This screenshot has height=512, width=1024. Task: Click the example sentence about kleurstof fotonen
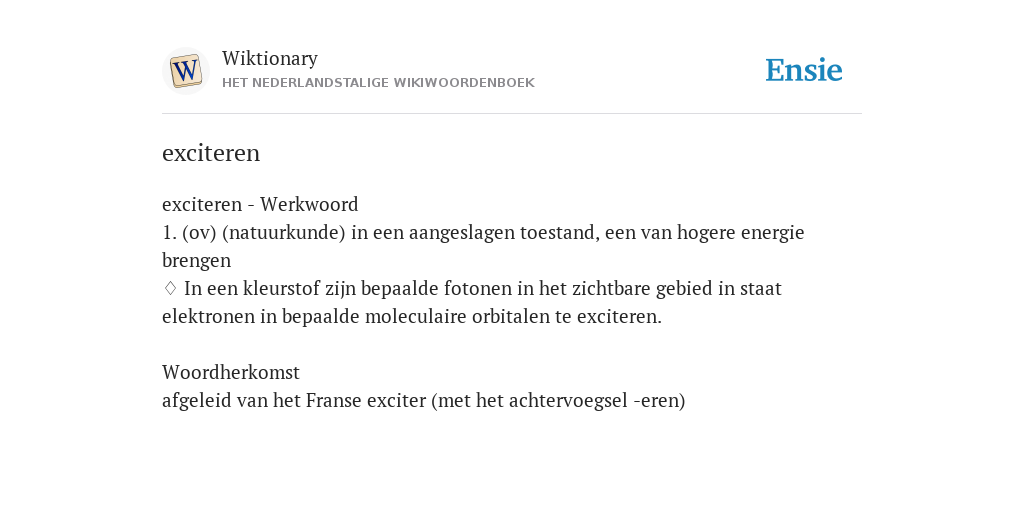pos(472,302)
